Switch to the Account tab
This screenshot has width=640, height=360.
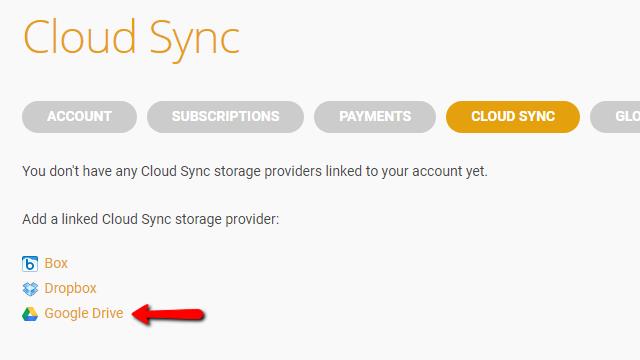[x=79, y=117]
